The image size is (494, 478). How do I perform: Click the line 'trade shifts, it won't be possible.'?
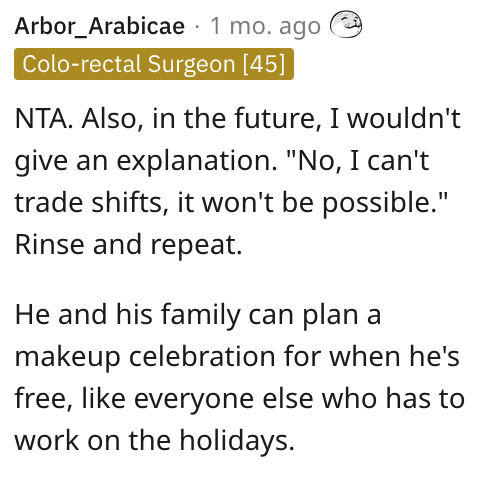231,202
